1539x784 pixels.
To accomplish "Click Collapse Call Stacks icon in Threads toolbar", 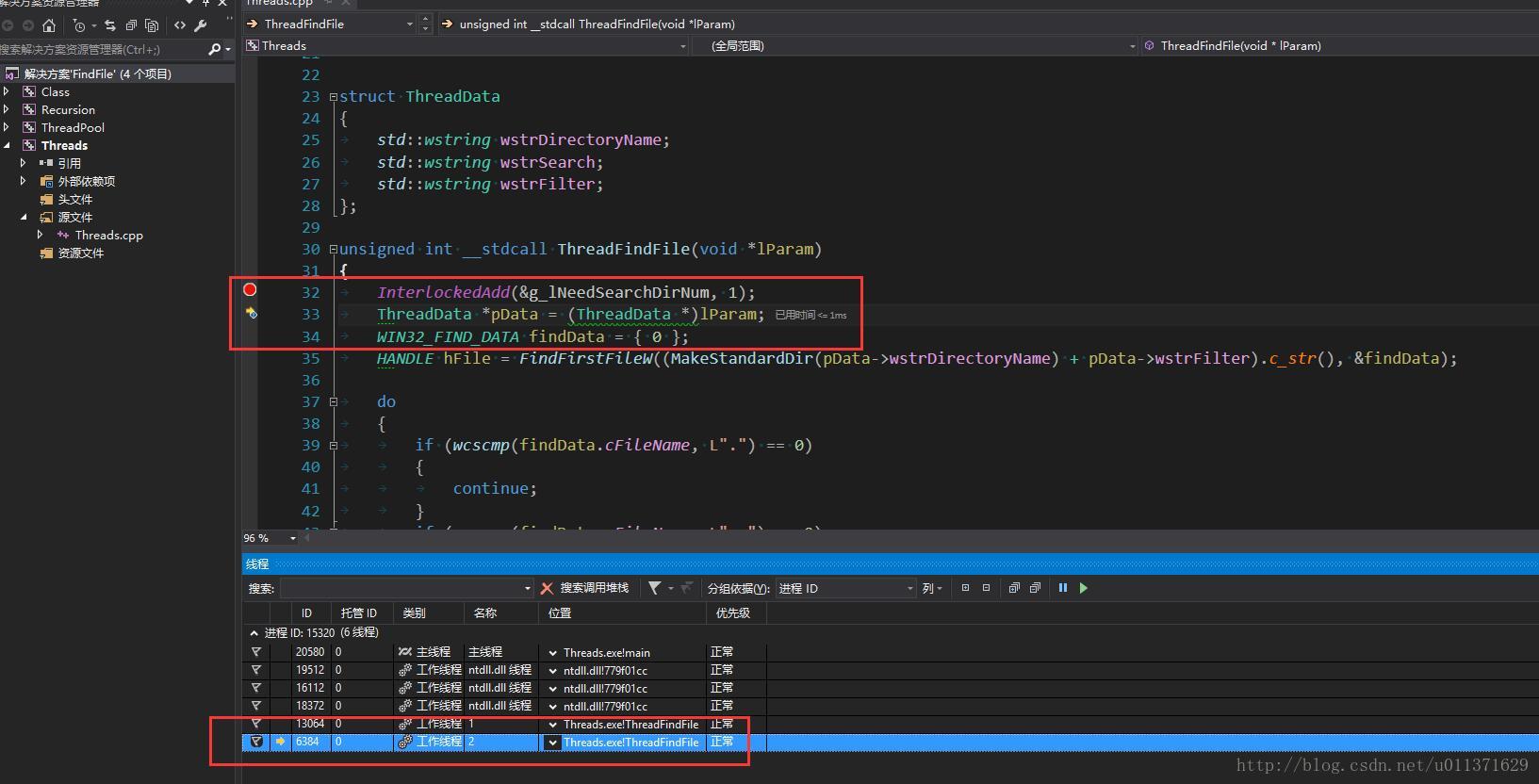I will point(986,588).
